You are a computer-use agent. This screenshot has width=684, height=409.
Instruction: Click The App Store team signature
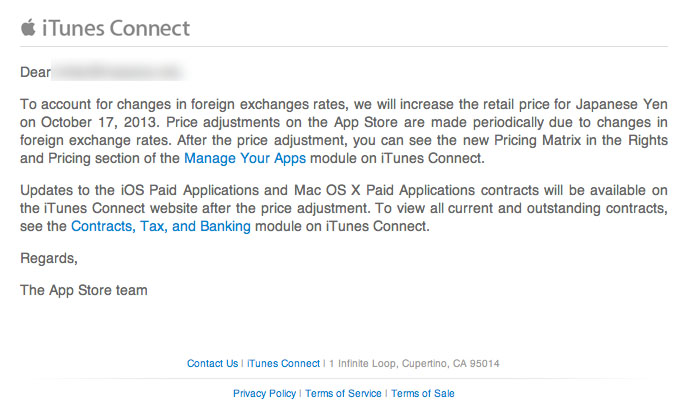click(x=84, y=290)
